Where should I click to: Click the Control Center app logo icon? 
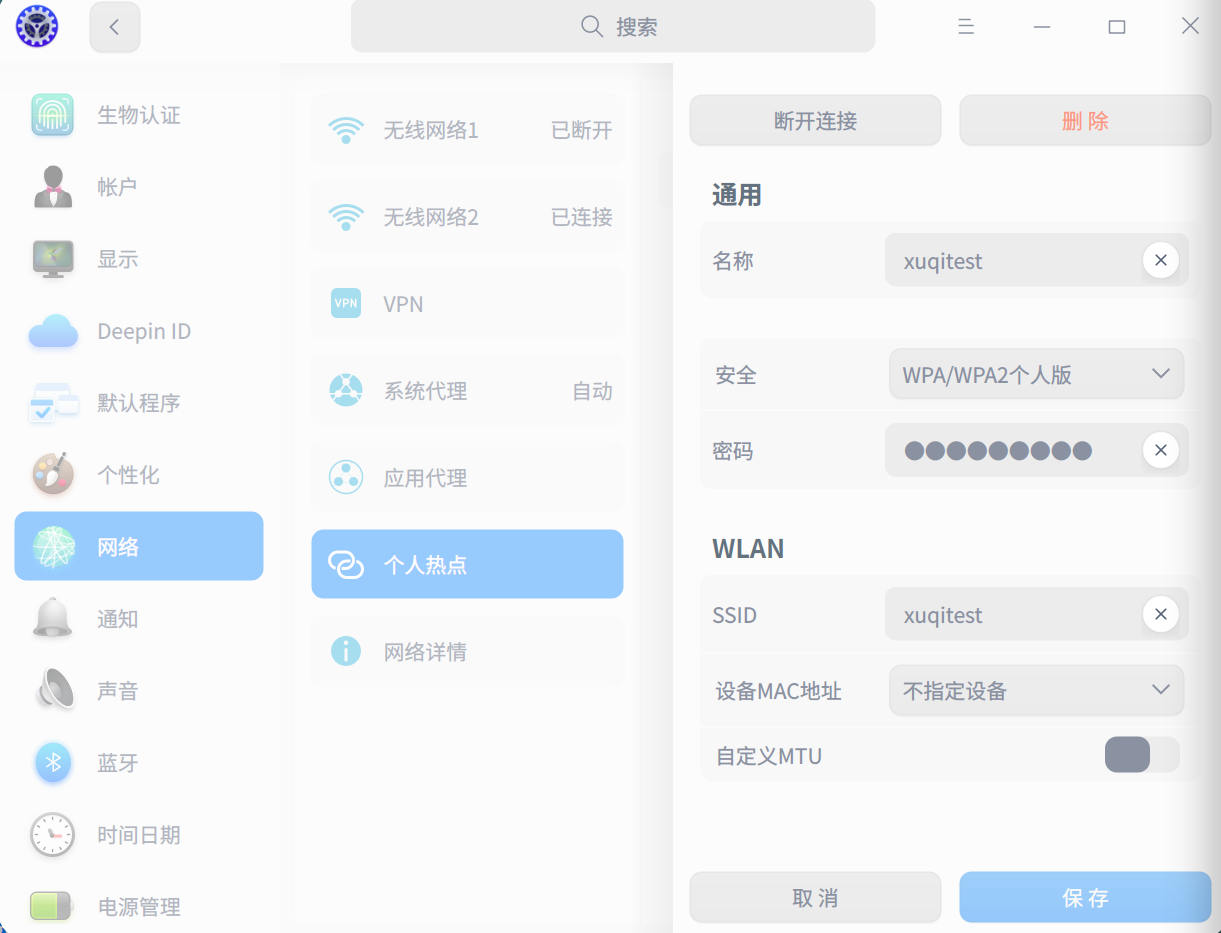pos(37,27)
